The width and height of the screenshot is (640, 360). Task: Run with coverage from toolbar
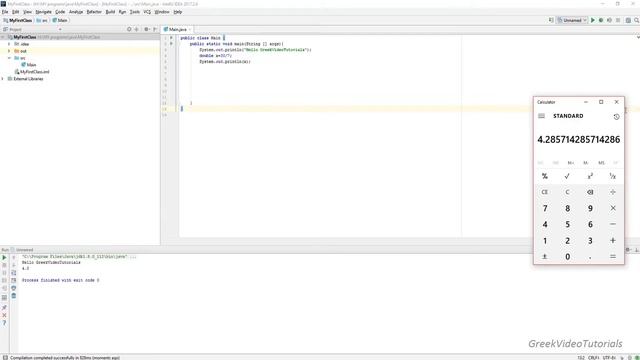pos(609,20)
